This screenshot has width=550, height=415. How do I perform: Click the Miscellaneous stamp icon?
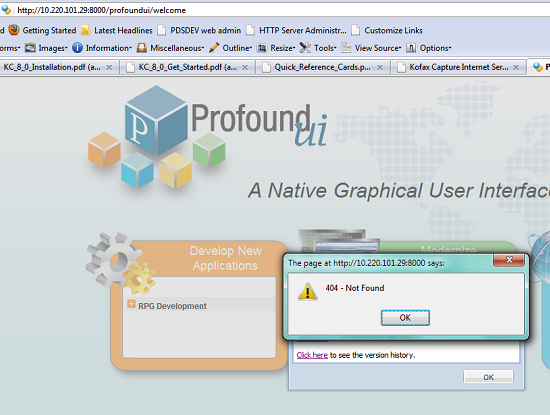tap(142, 48)
